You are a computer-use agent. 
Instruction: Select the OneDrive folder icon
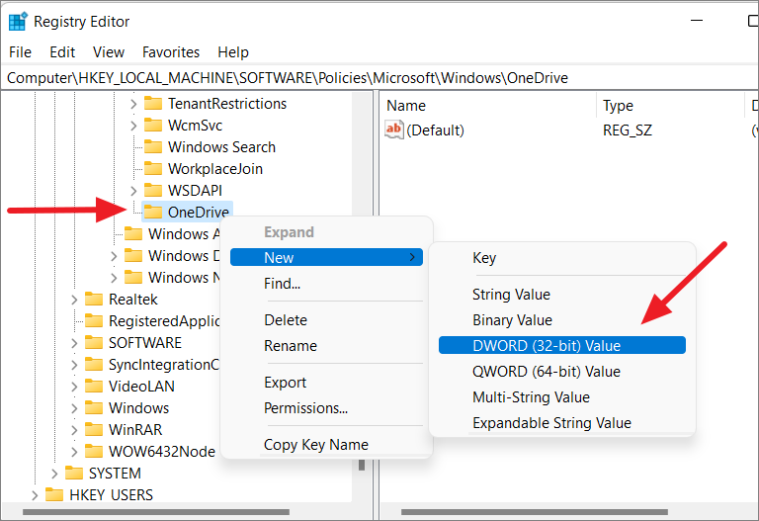pos(153,212)
